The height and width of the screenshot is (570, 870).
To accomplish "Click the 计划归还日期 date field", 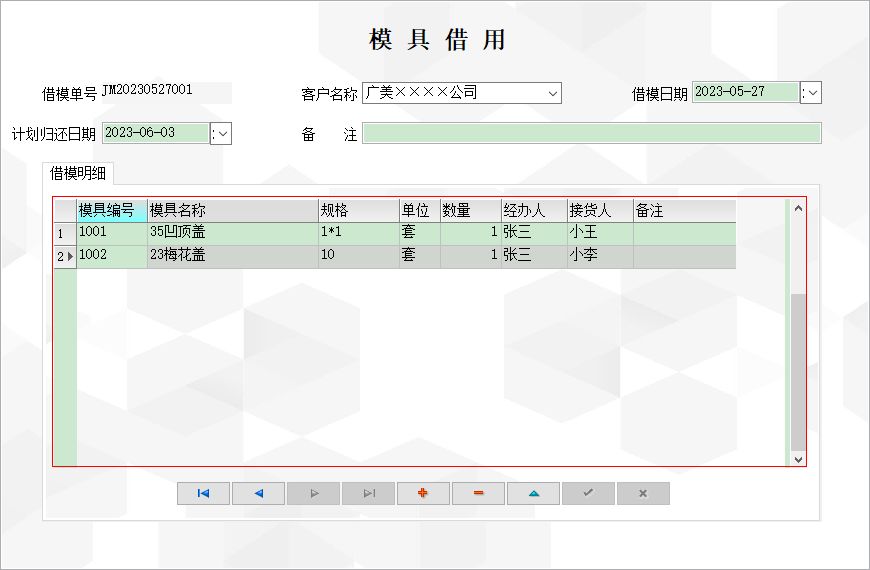I will [156, 133].
